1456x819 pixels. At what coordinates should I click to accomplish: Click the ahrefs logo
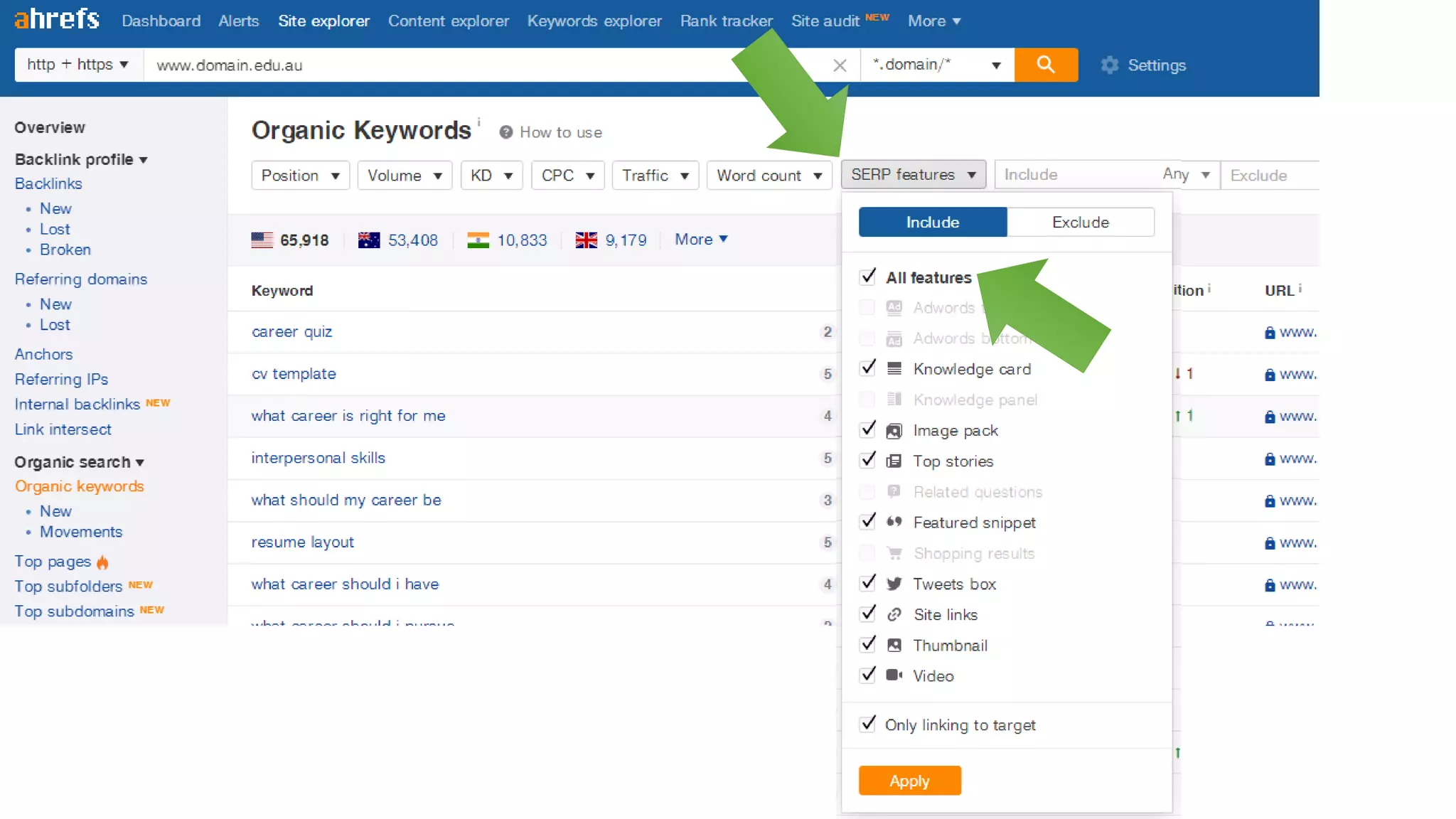57,19
